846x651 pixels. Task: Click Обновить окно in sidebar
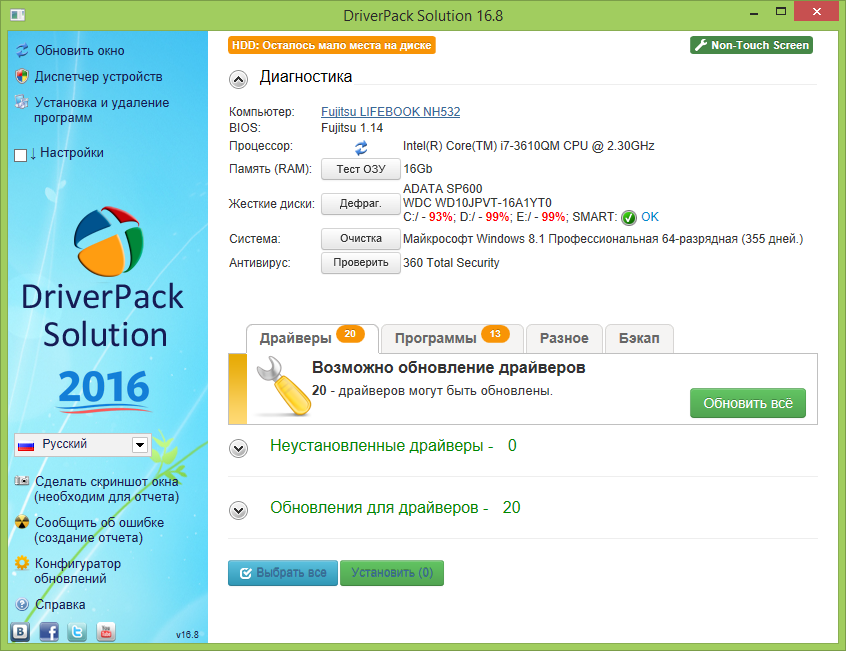point(80,51)
